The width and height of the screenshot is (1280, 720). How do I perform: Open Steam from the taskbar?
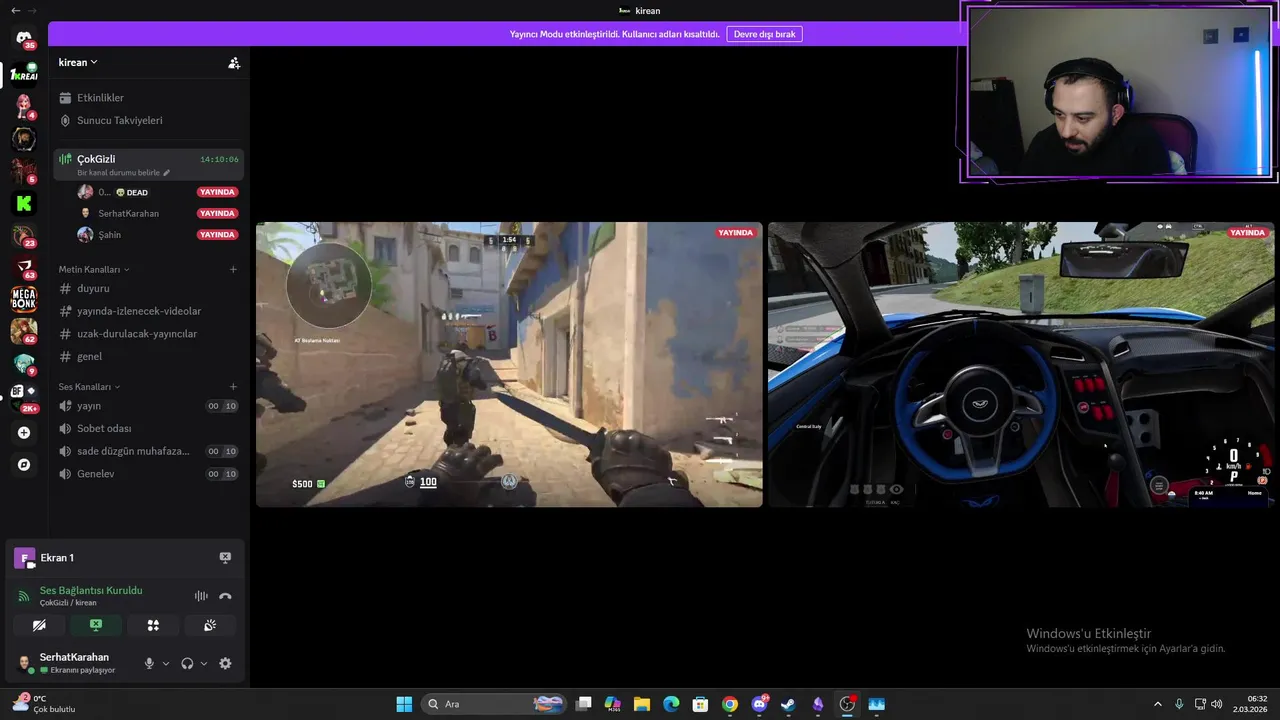click(788, 704)
